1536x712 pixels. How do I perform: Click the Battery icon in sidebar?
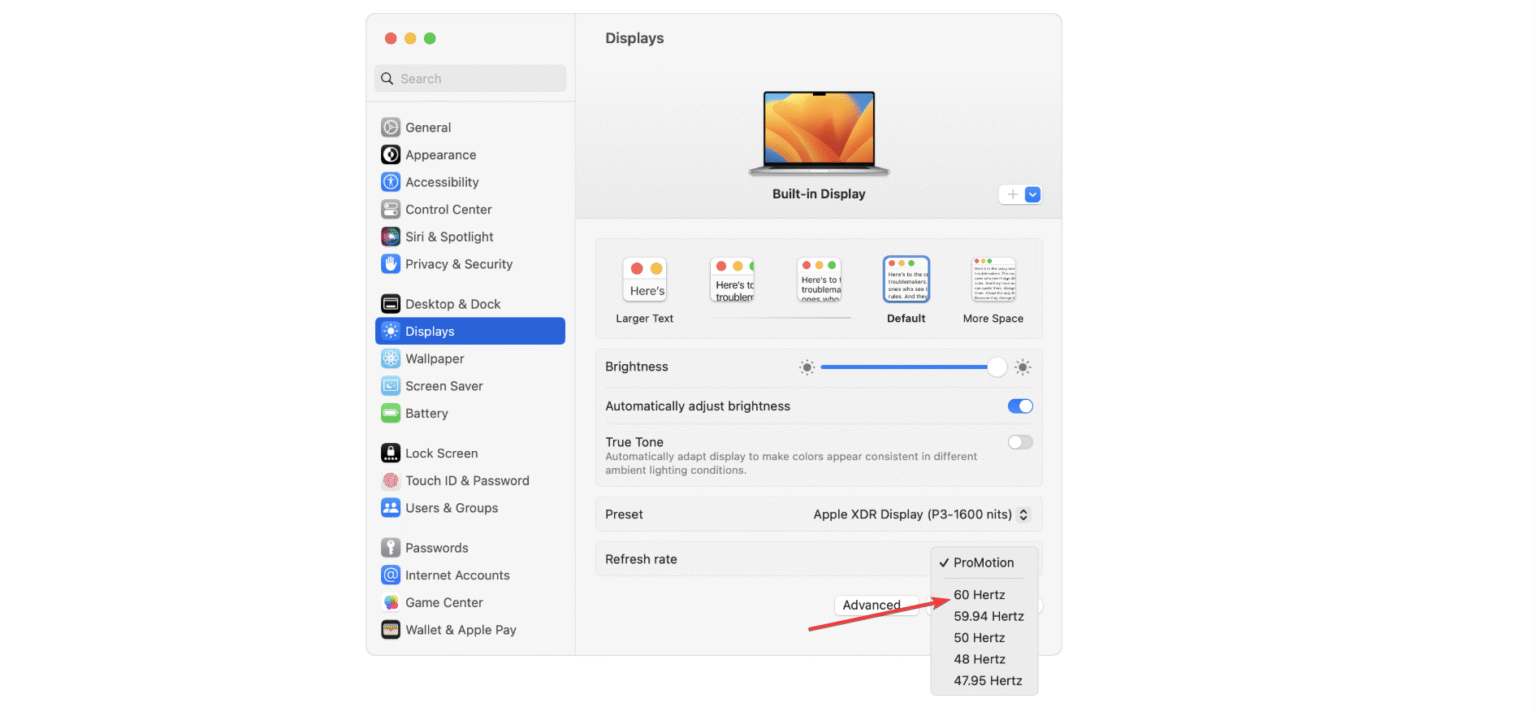390,413
